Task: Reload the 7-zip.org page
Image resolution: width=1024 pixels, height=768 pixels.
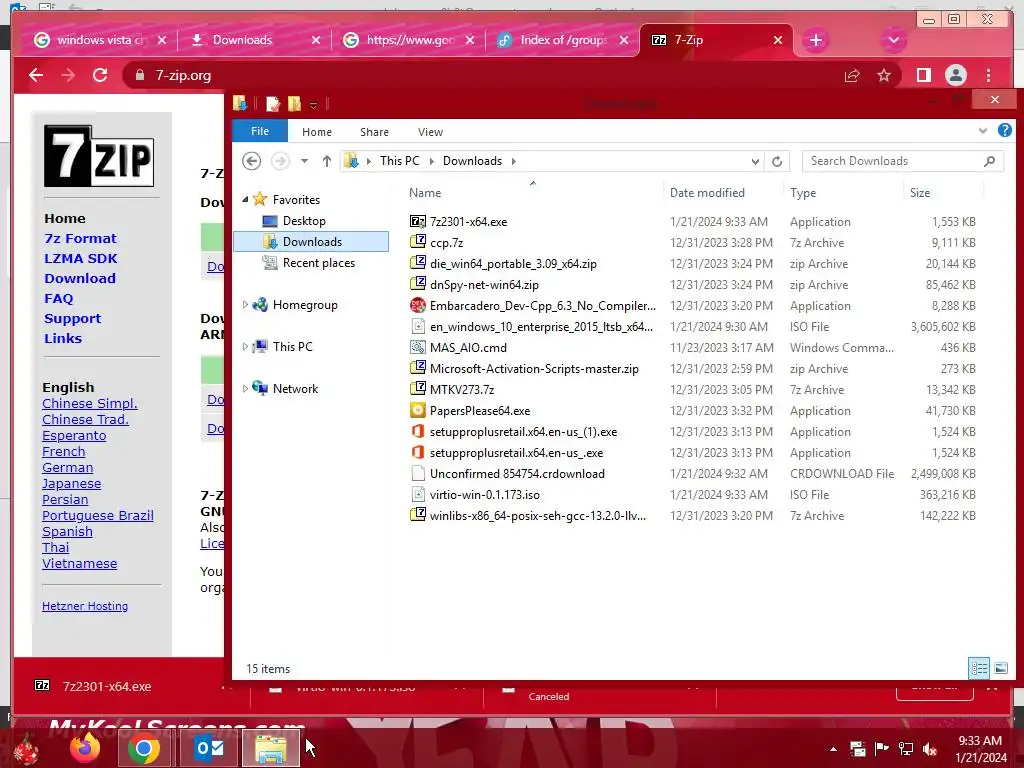Action: 100,76
